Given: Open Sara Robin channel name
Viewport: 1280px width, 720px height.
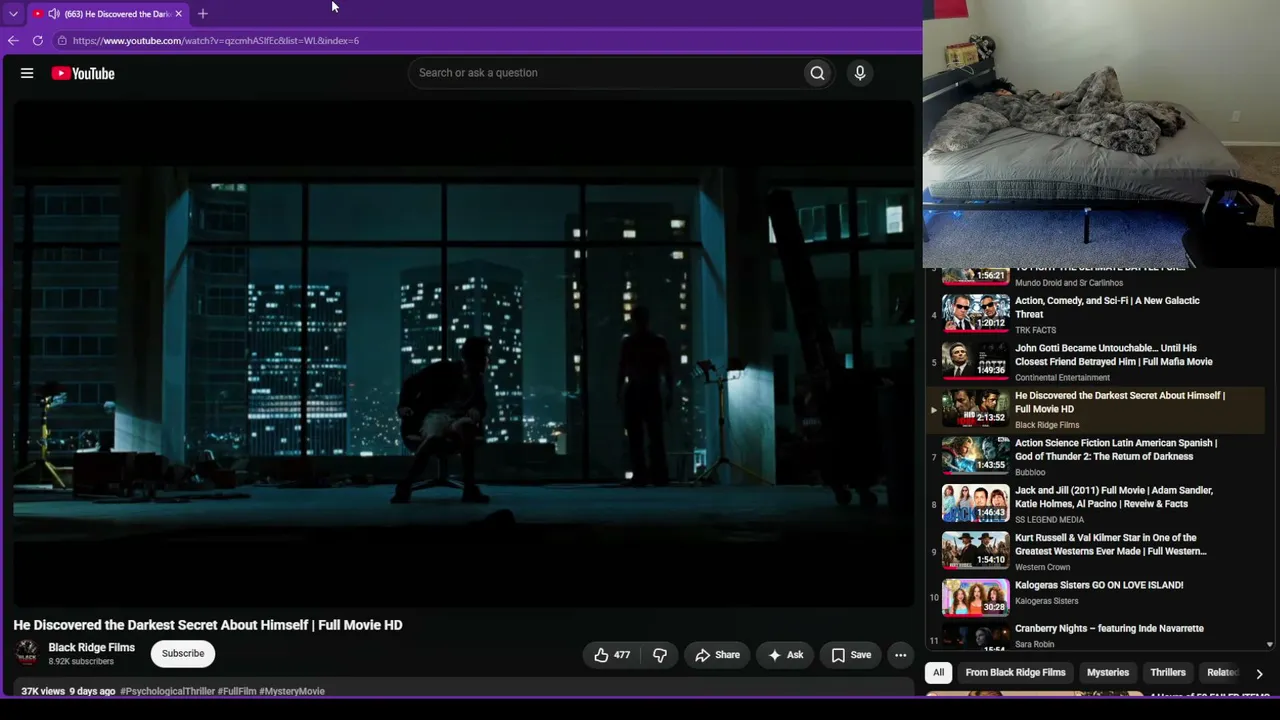Looking at the screenshot, I should (x=1034, y=645).
